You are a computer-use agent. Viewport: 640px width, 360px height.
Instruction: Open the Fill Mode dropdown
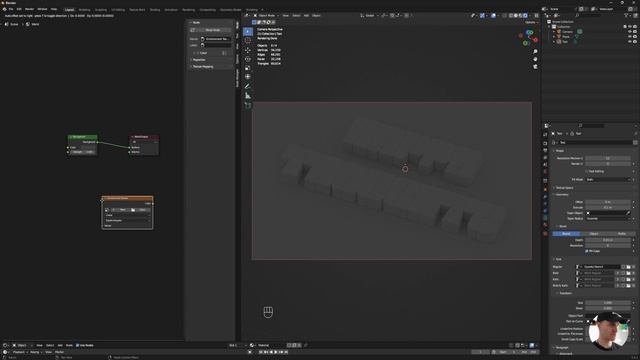point(608,180)
